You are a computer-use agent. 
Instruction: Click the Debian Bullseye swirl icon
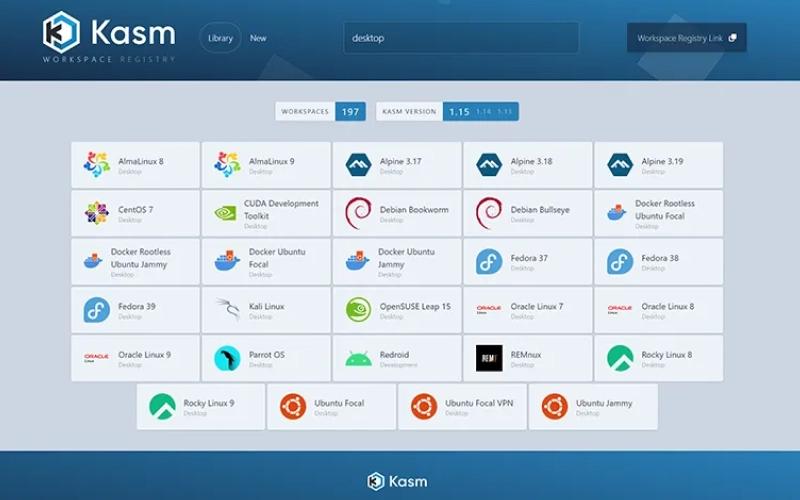489,213
